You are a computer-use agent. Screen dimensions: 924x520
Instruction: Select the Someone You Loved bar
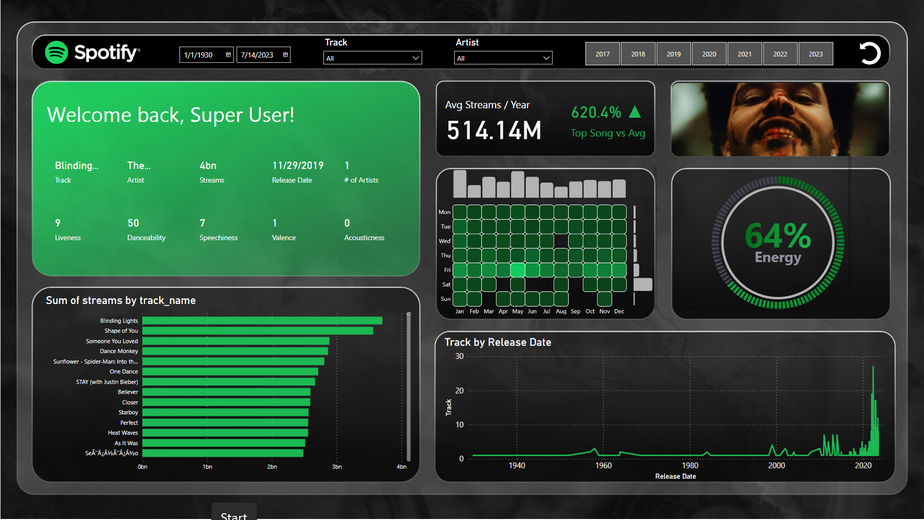236,341
